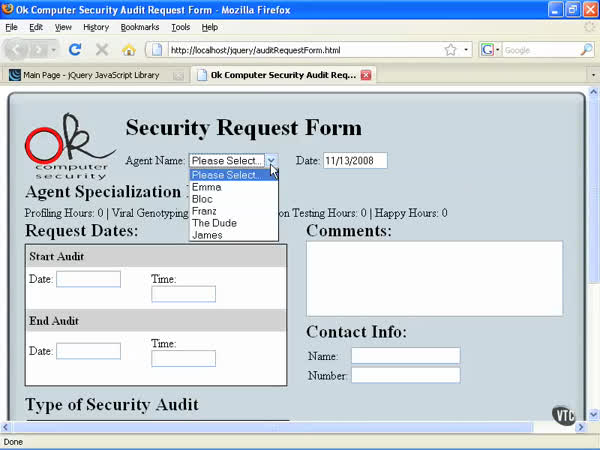Click the Comments text area
The image size is (600, 450).
(x=434, y=278)
